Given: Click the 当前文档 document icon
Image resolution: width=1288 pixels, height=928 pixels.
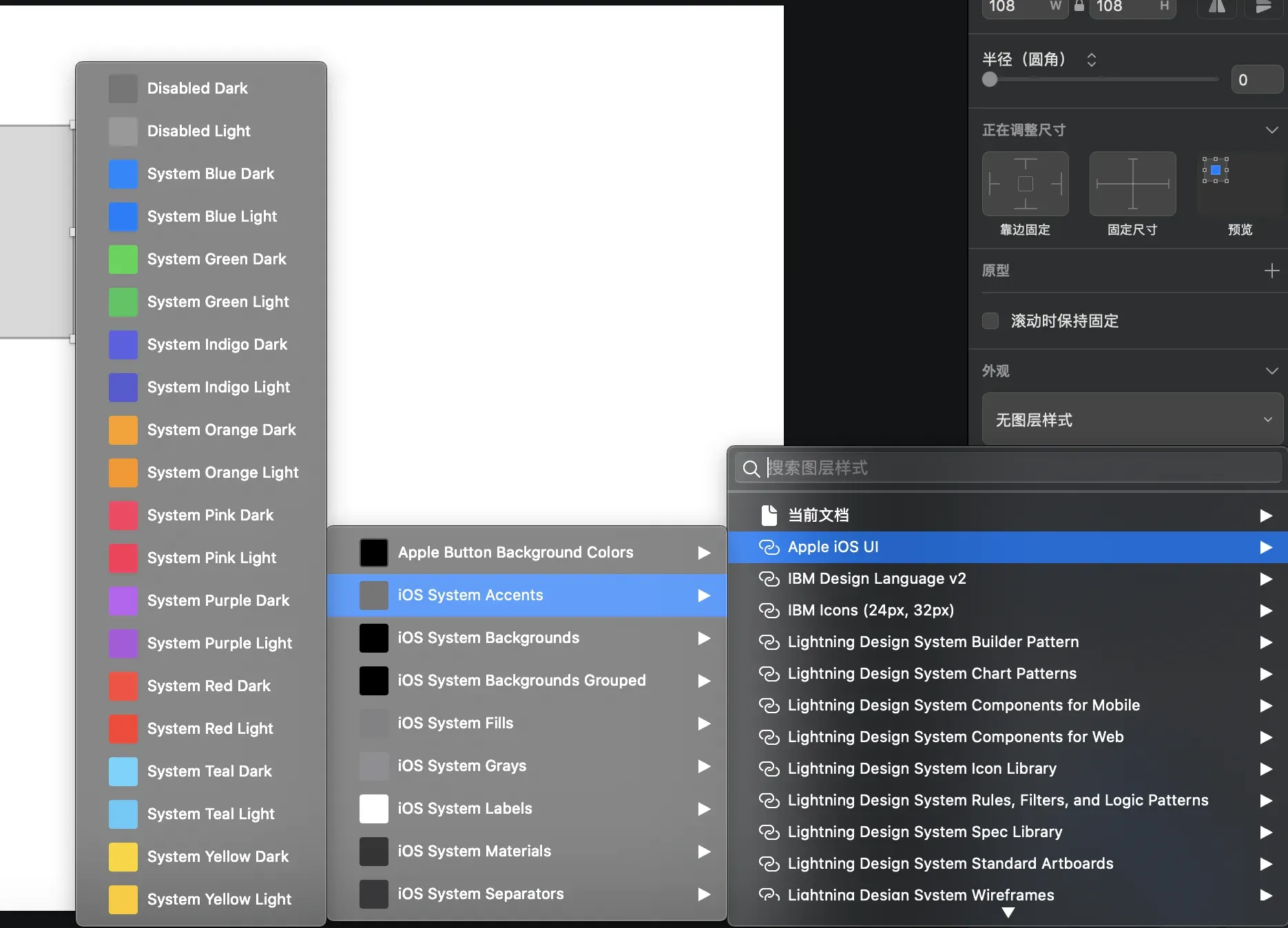Looking at the screenshot, I should click(769, 515).
